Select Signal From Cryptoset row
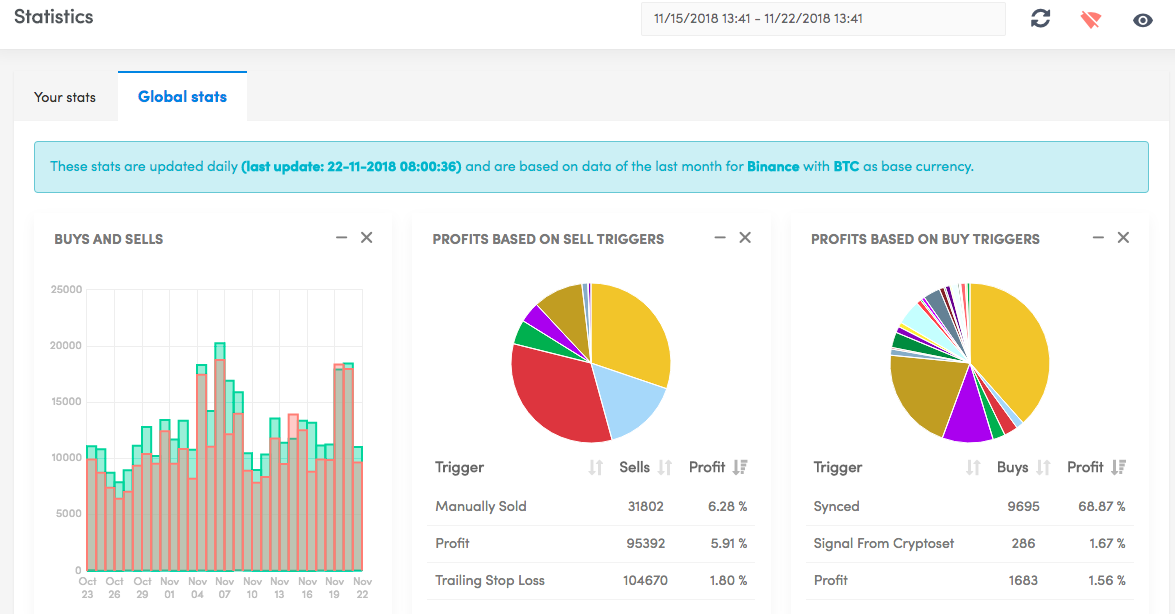The height and width of the screenshot is (614, 1175). pyautogui.click(x=970, y=544)
